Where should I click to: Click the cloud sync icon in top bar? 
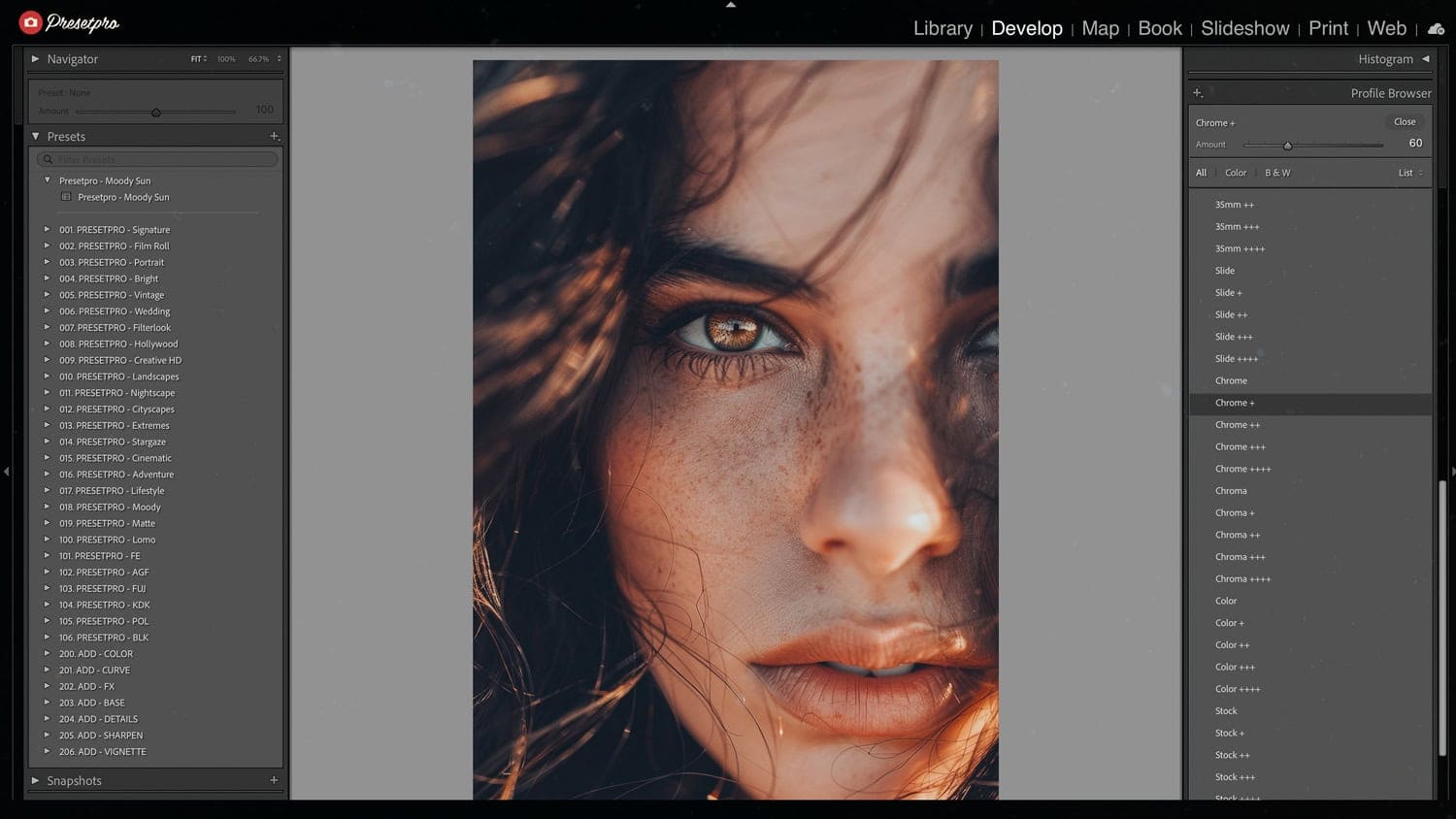tap(1437, 29)
